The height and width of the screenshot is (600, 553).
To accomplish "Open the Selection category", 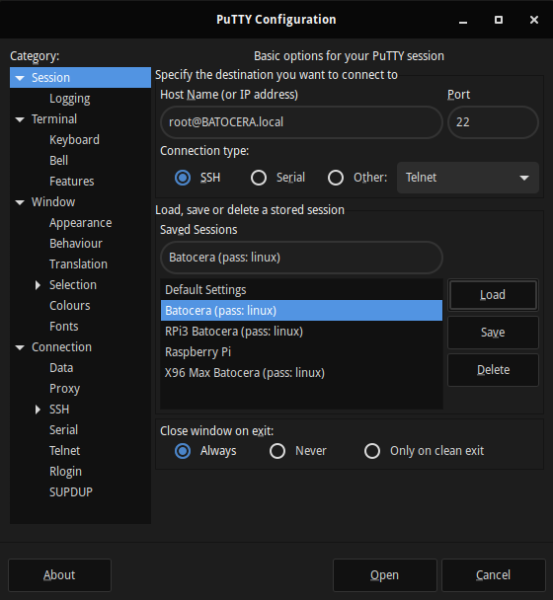I will point(73,285).
